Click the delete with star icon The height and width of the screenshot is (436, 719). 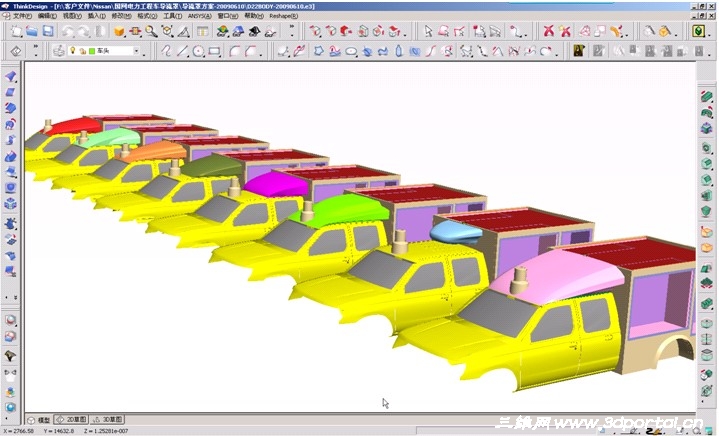point(565,31)
